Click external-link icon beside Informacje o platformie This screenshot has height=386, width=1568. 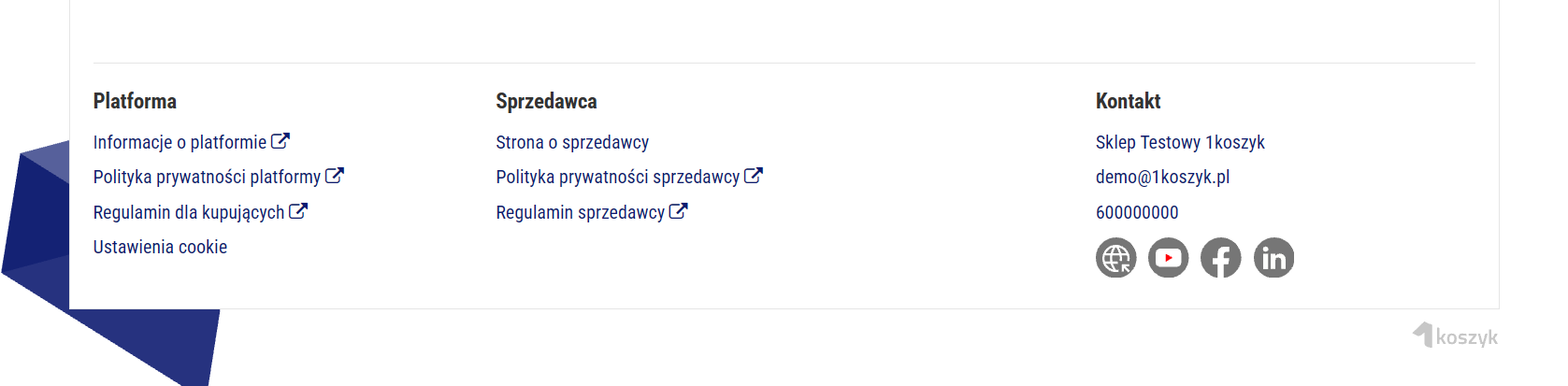(x=281, y=141)
